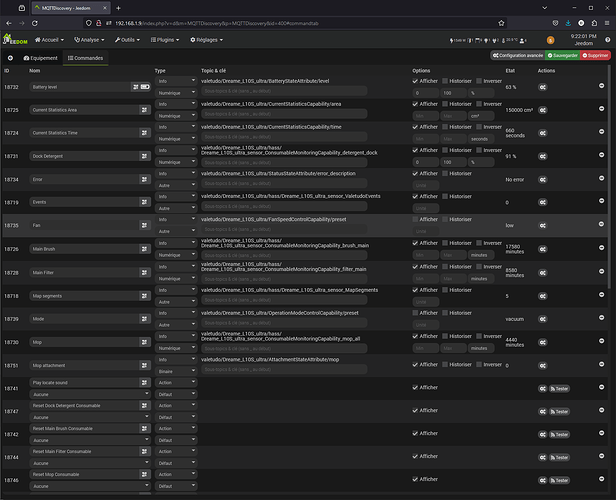Open the Info type dropdown for Battery level

pyautogui.click(x=175, y=81)
